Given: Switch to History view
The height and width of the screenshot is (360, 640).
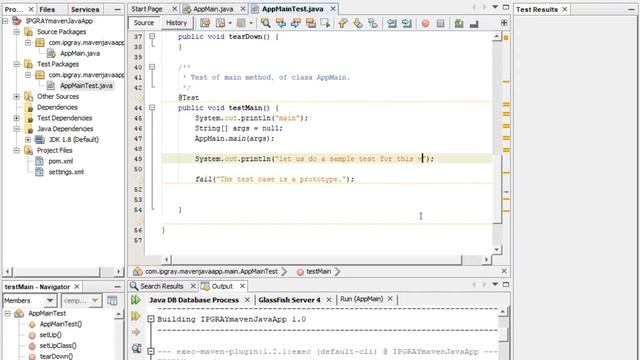Looking at the screenshot, I should (x=176, y=23).
